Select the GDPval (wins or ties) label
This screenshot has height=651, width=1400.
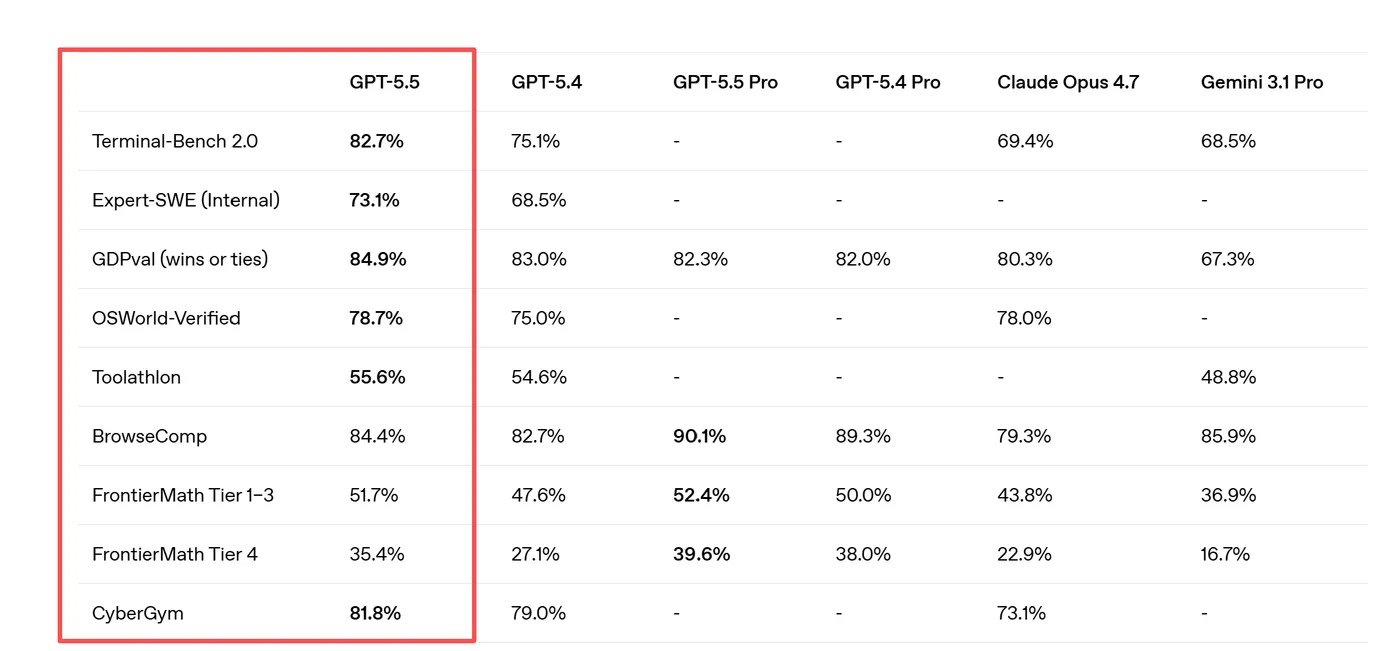(x=180, y=259)
